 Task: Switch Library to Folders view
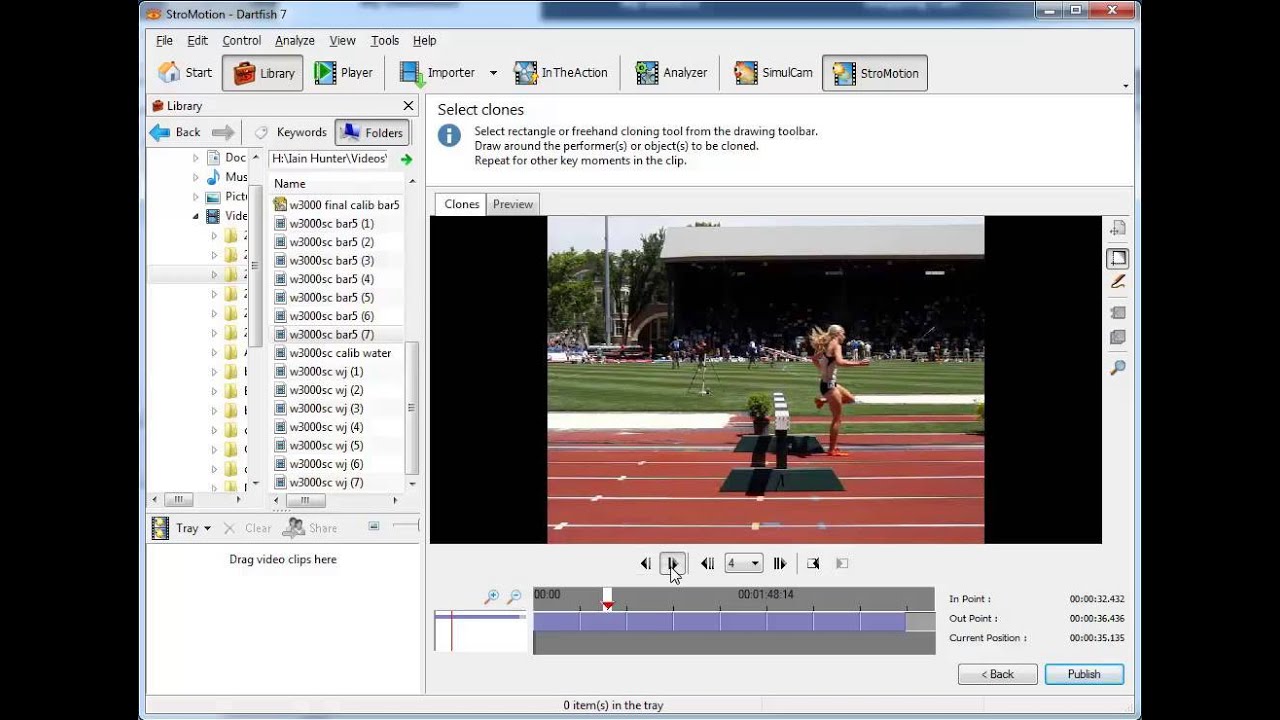point(373,132)
